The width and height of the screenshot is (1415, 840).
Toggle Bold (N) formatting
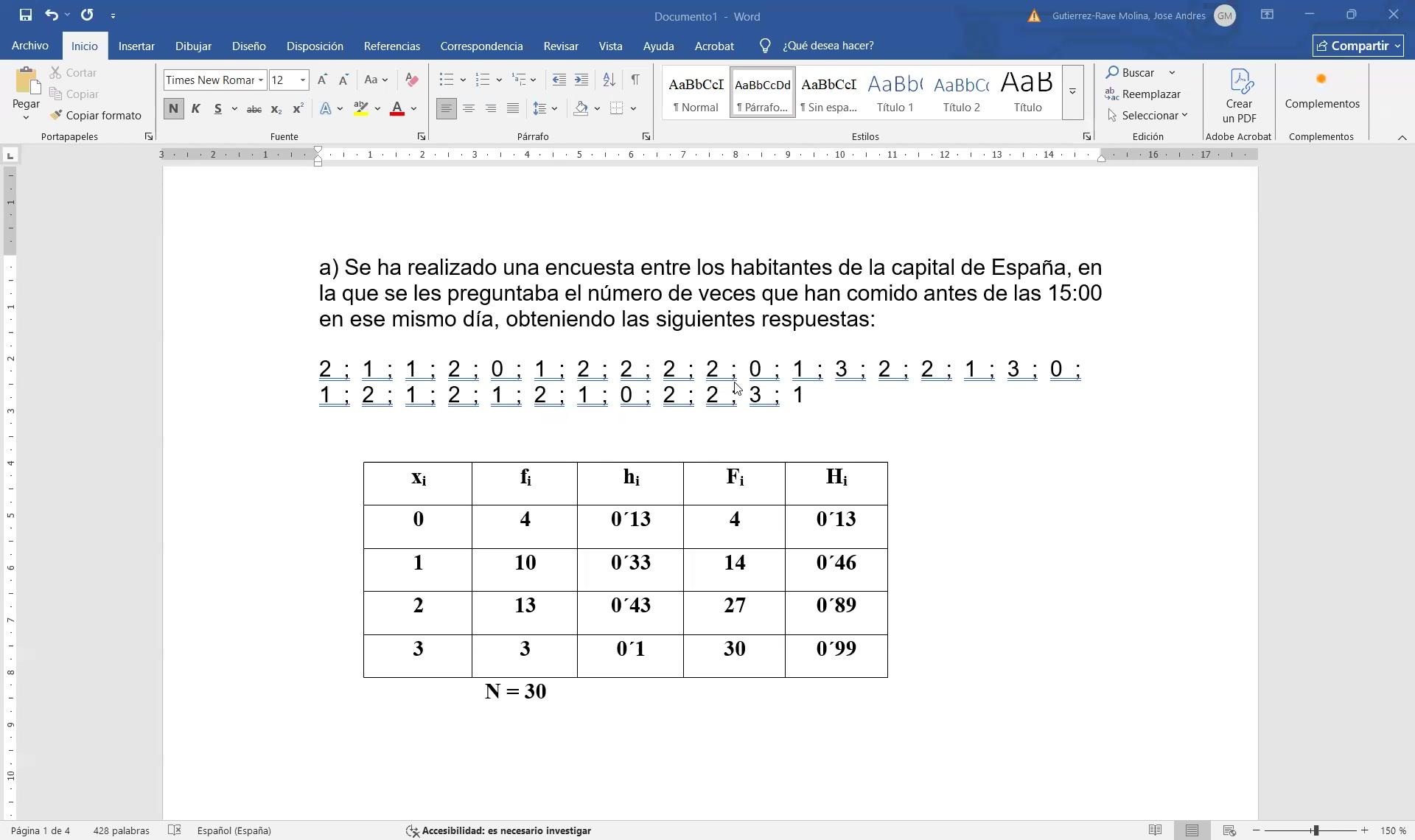[x=173, y=108]
